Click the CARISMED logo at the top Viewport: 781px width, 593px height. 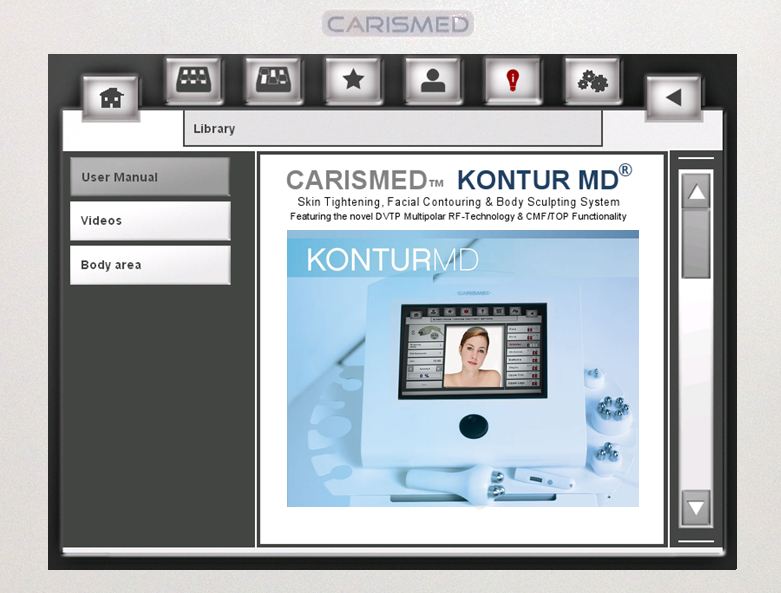click(x=397, y=23)
